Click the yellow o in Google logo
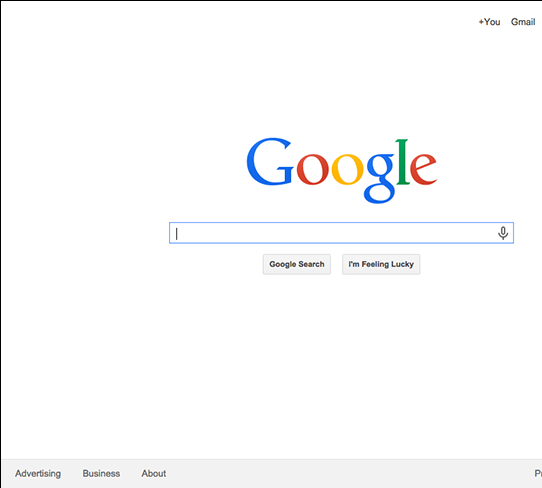The width and height of the screenshot is (542, 488). (347, 169)
